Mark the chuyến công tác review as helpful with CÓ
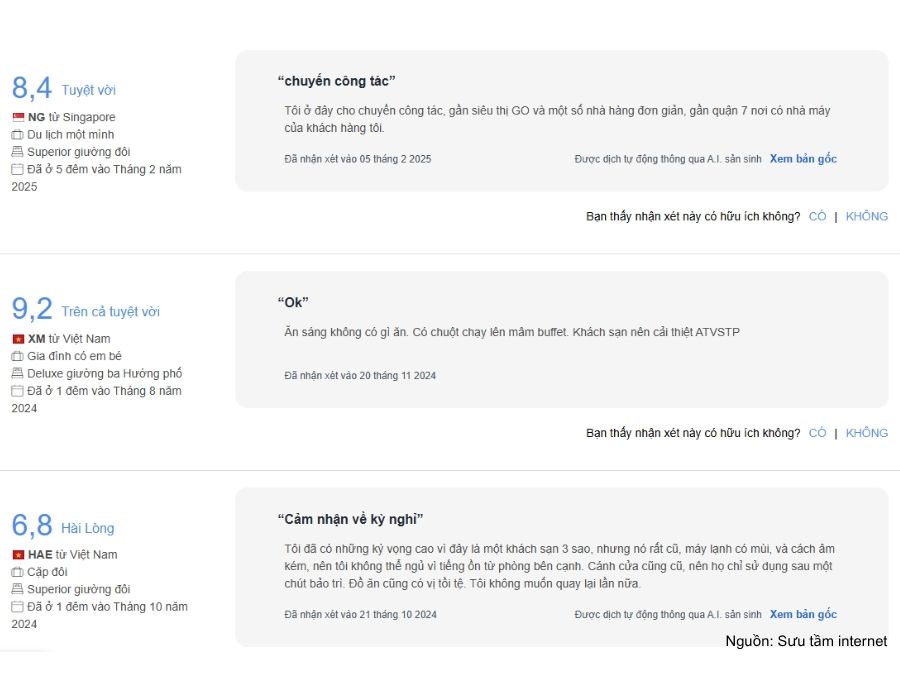900x675 pixels. tap(817, 216)
